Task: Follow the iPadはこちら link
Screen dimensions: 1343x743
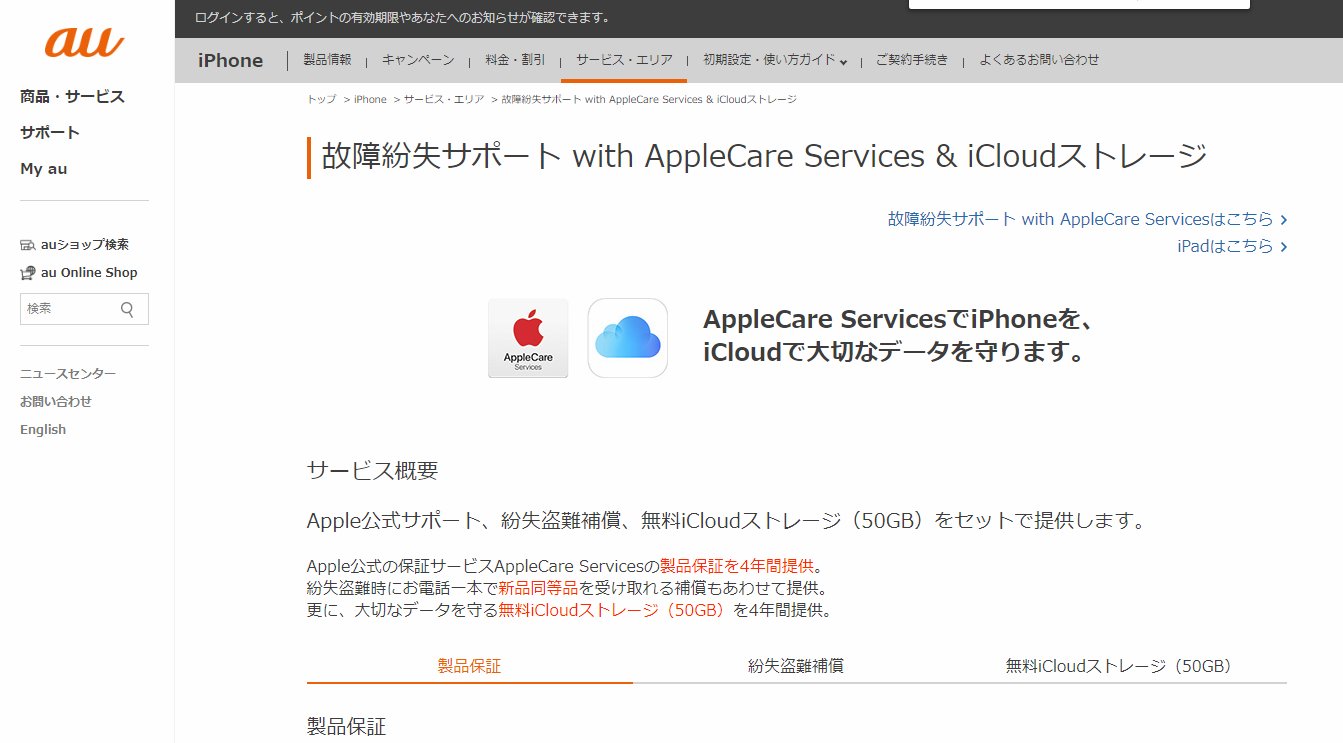Action: [1233, 246]
